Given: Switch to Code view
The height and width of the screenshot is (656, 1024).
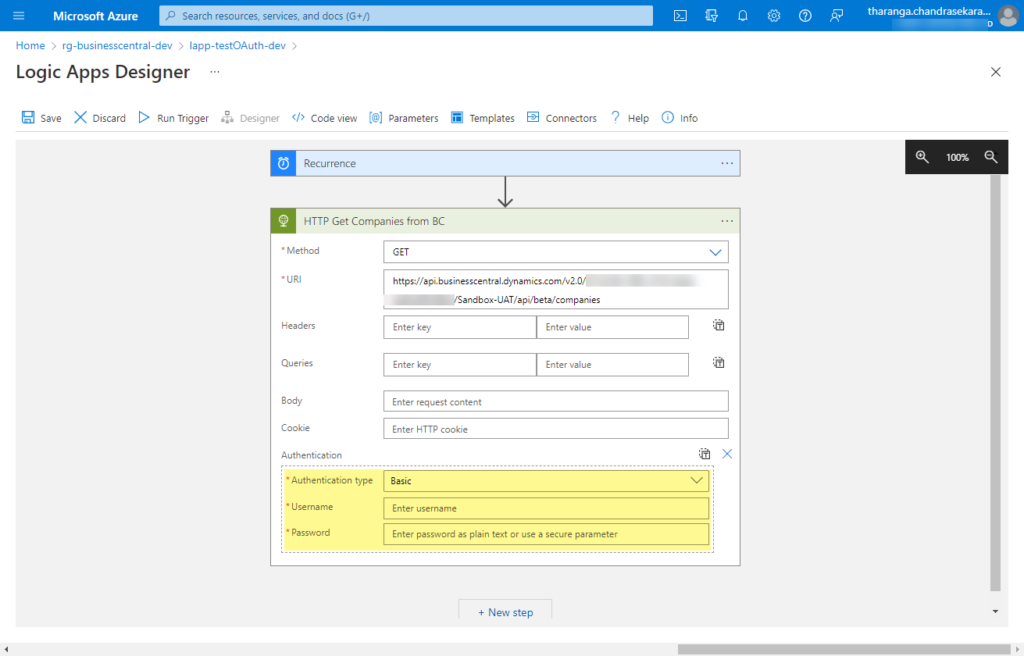Looking at the screenshot, I should pos(325,118).
